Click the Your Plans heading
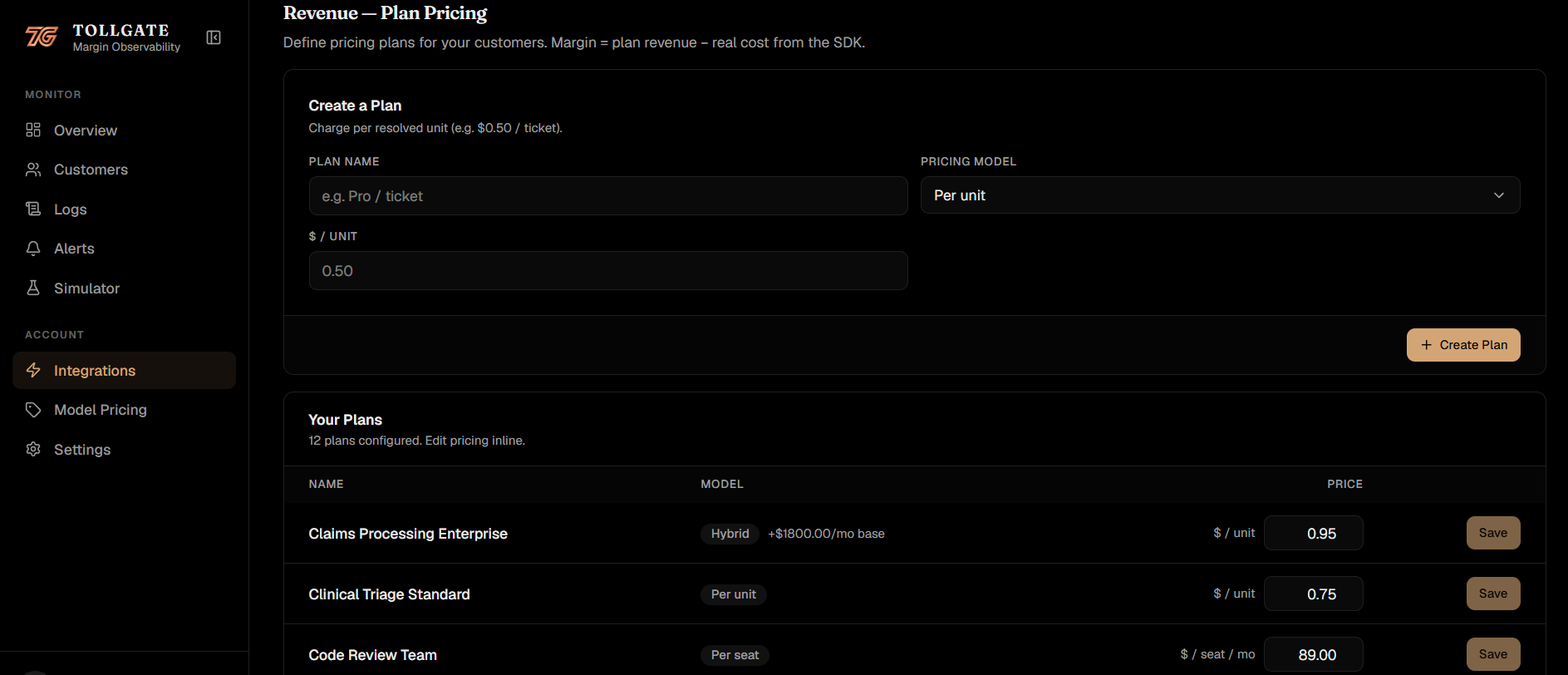The image size is (1568, 675). point(345,420)
